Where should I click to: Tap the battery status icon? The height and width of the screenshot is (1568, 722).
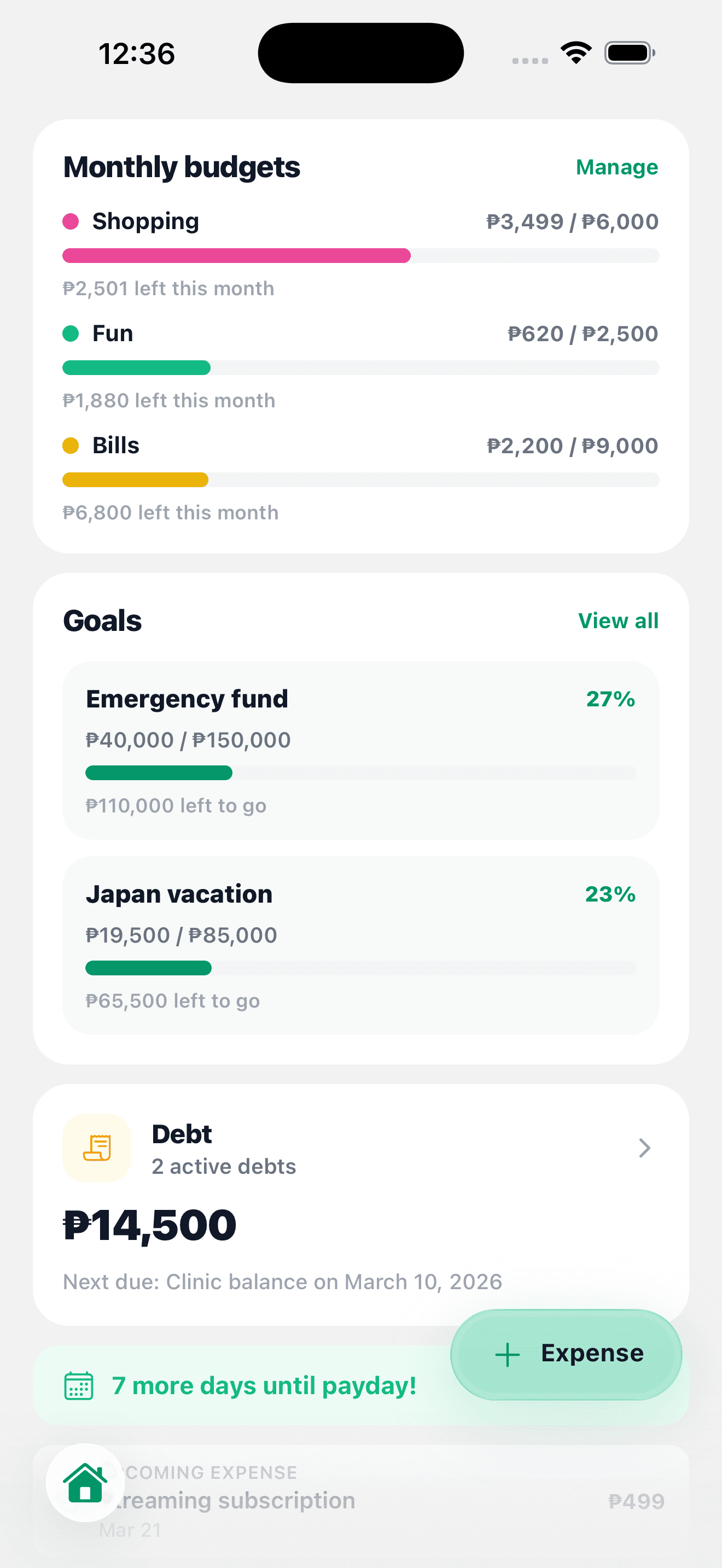point(630,53)
